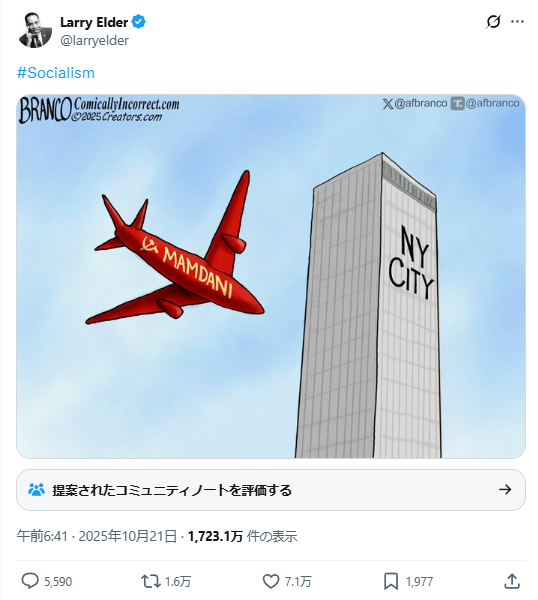Click the share upload icon

[x=512, y=581]
